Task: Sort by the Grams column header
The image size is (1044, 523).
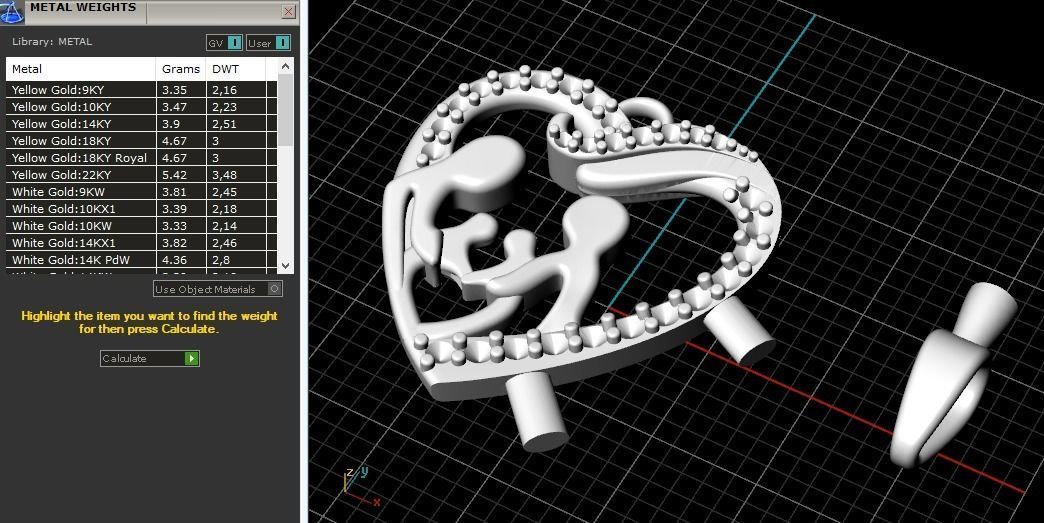Action: (181, 69)
